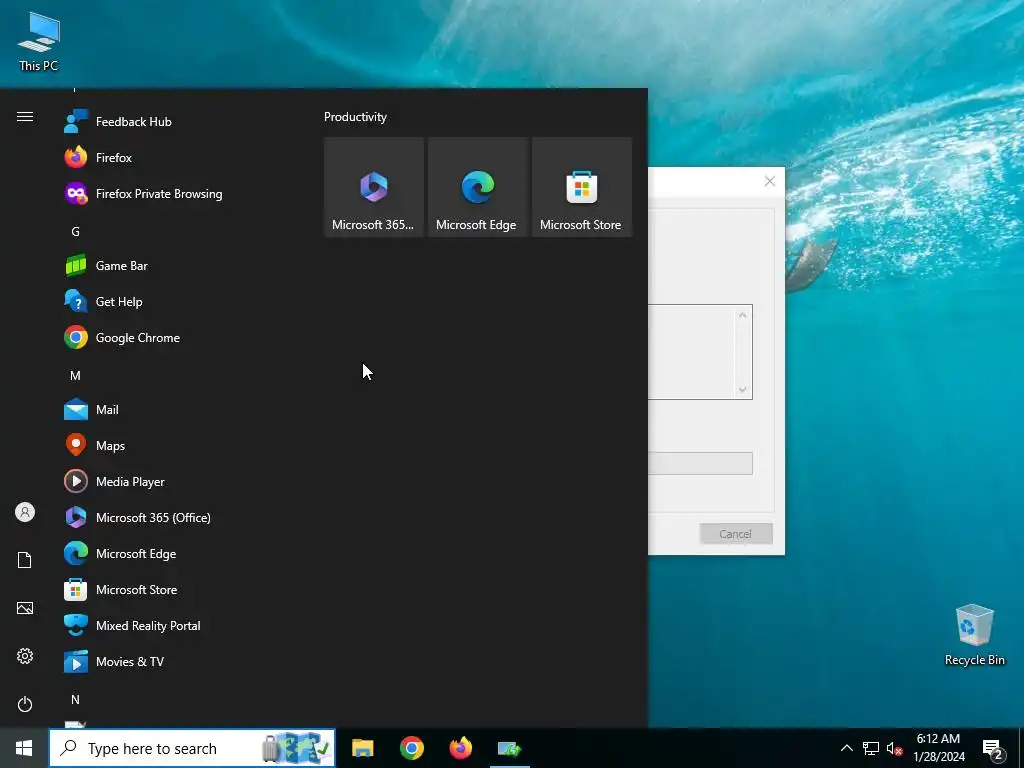This screenshot has width=1024, height=768.
Task: Open the clock and date flyout
Action: click(x=938, y=748)
